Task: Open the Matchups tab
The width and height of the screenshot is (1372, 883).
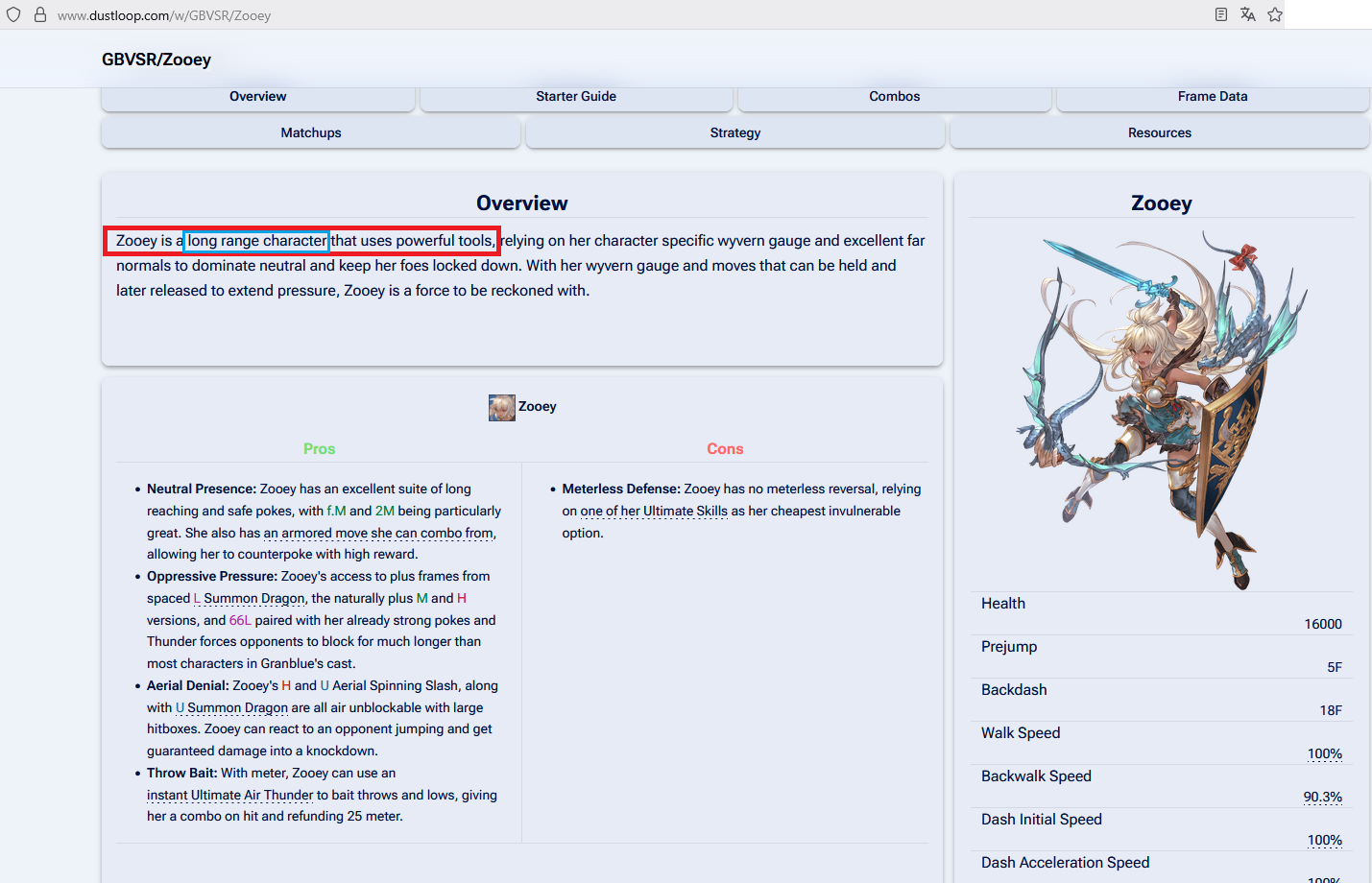Action: 311,133
